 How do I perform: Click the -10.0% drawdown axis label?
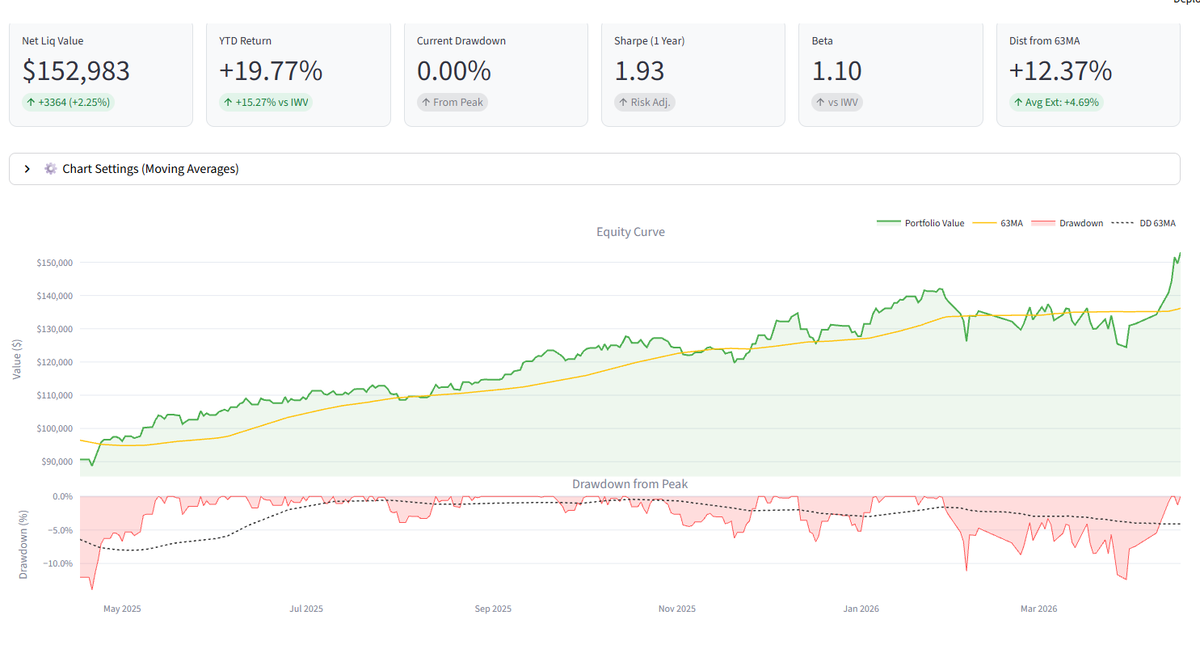point(59,564)
